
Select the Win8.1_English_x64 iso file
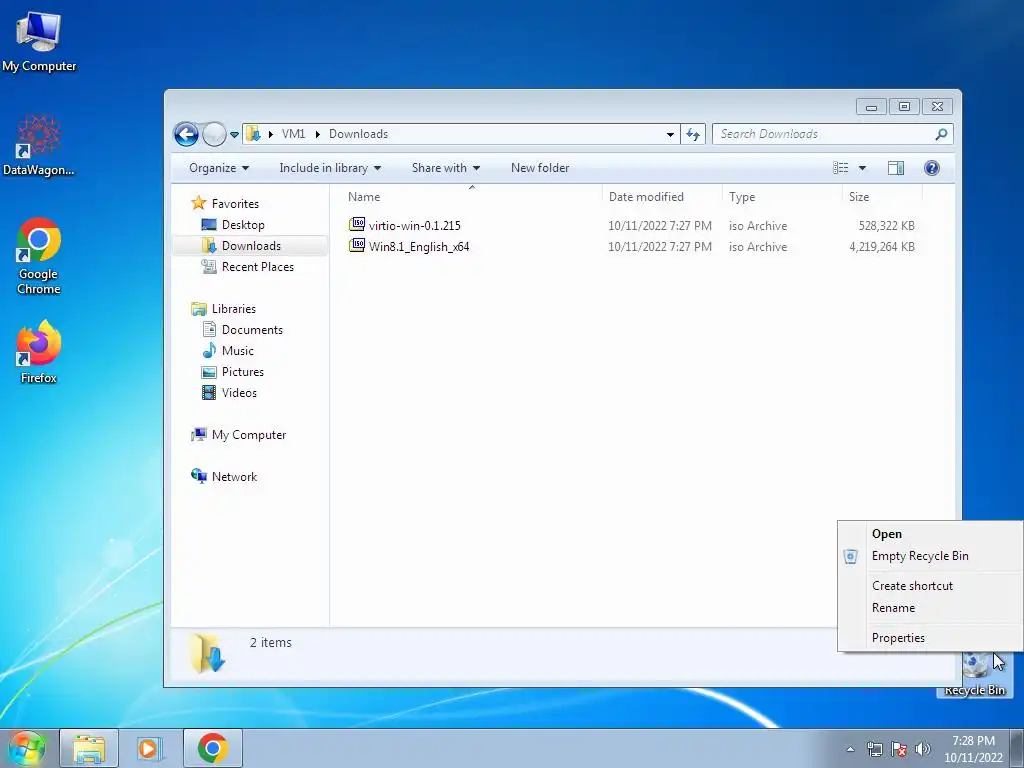pyautogui.click(x=419, y=247)
